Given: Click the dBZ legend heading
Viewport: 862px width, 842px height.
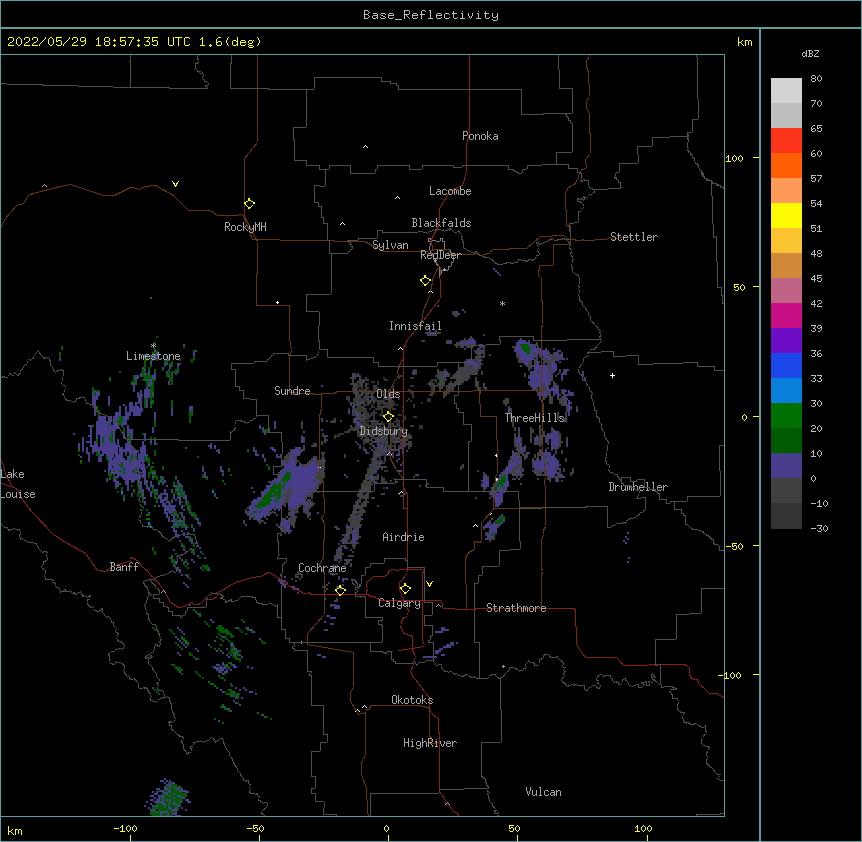Looking at the screenshot, I should (810, 53).
